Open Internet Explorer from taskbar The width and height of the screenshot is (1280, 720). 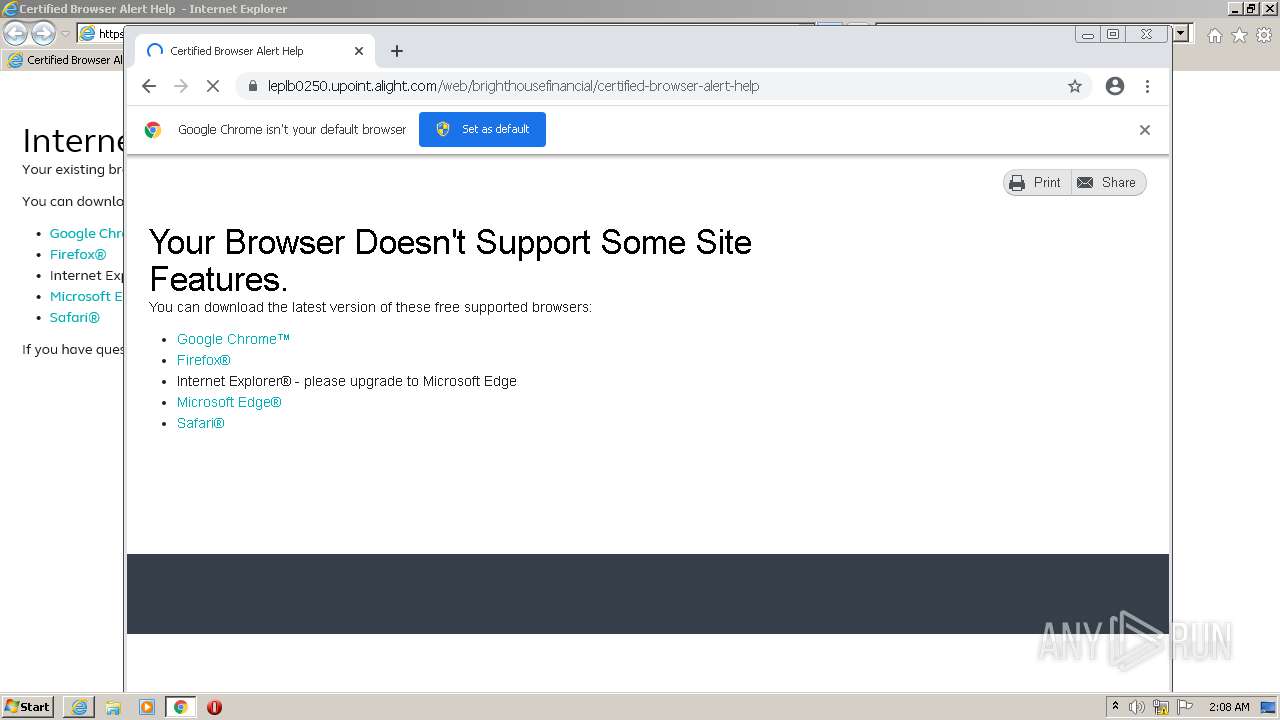coord(79,707)
